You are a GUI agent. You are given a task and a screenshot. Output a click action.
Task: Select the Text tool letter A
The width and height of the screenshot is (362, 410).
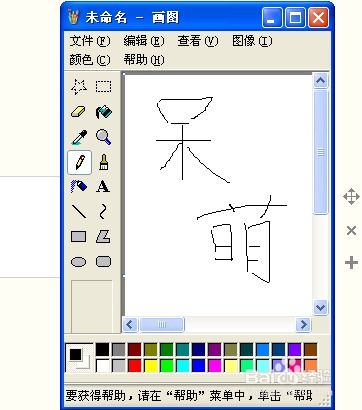coord(103,187)
